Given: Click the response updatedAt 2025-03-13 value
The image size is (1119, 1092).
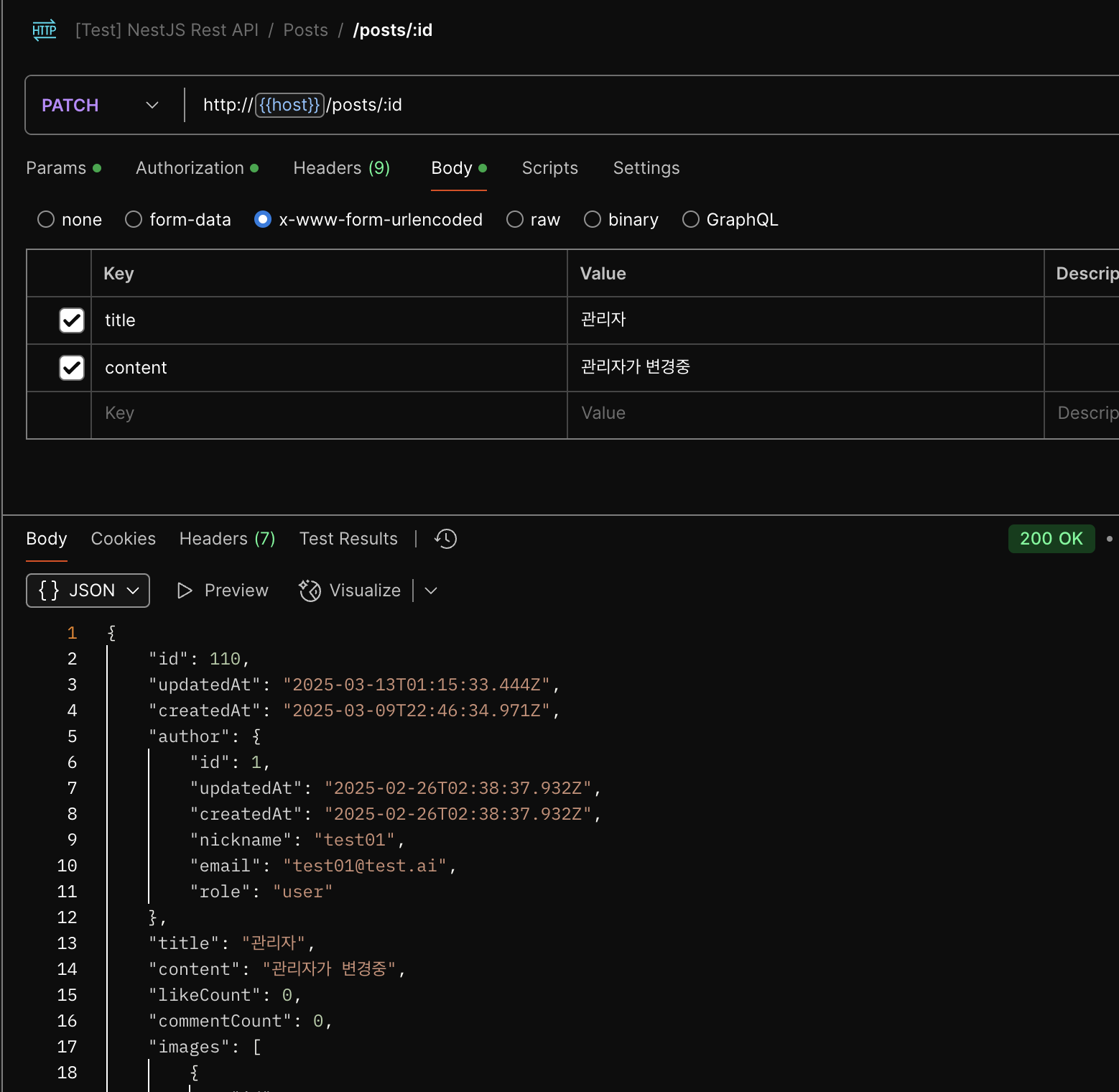Looking at the screenshot, I should [x=417, y=685].
